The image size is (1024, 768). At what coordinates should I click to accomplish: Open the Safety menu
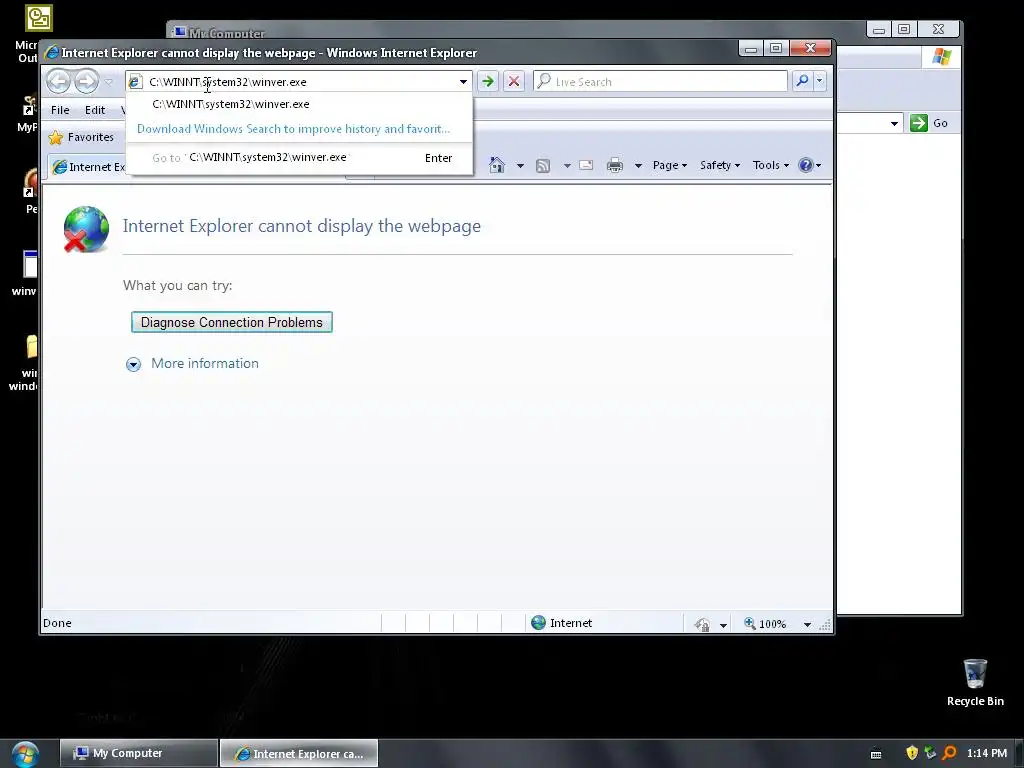point(720,165)
